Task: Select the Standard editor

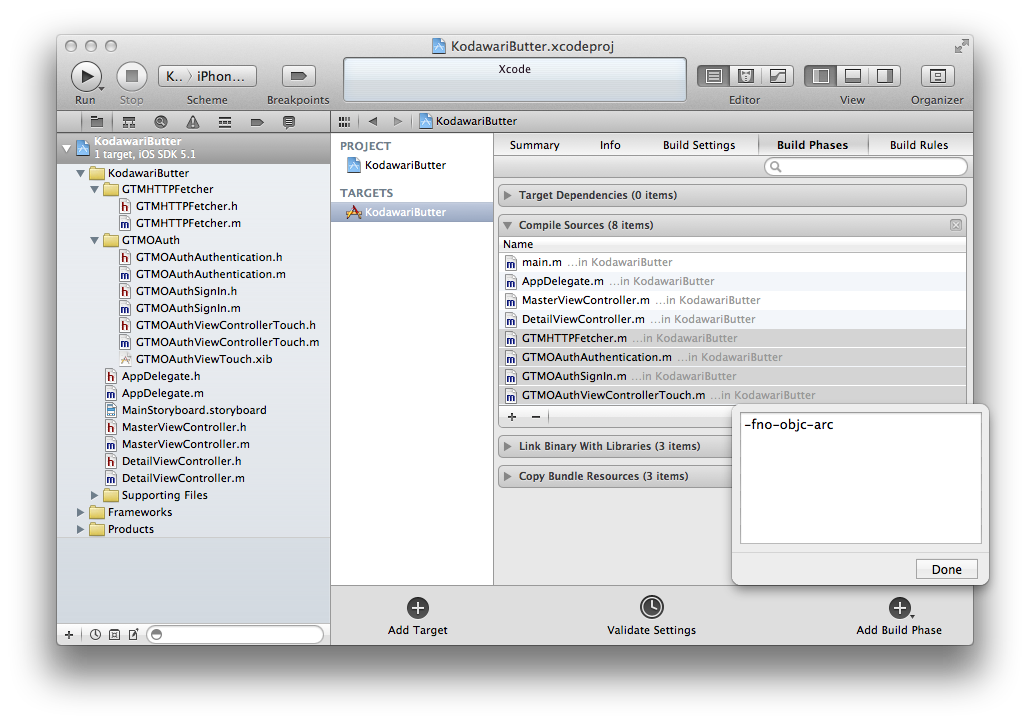Action: click(713, 76)
